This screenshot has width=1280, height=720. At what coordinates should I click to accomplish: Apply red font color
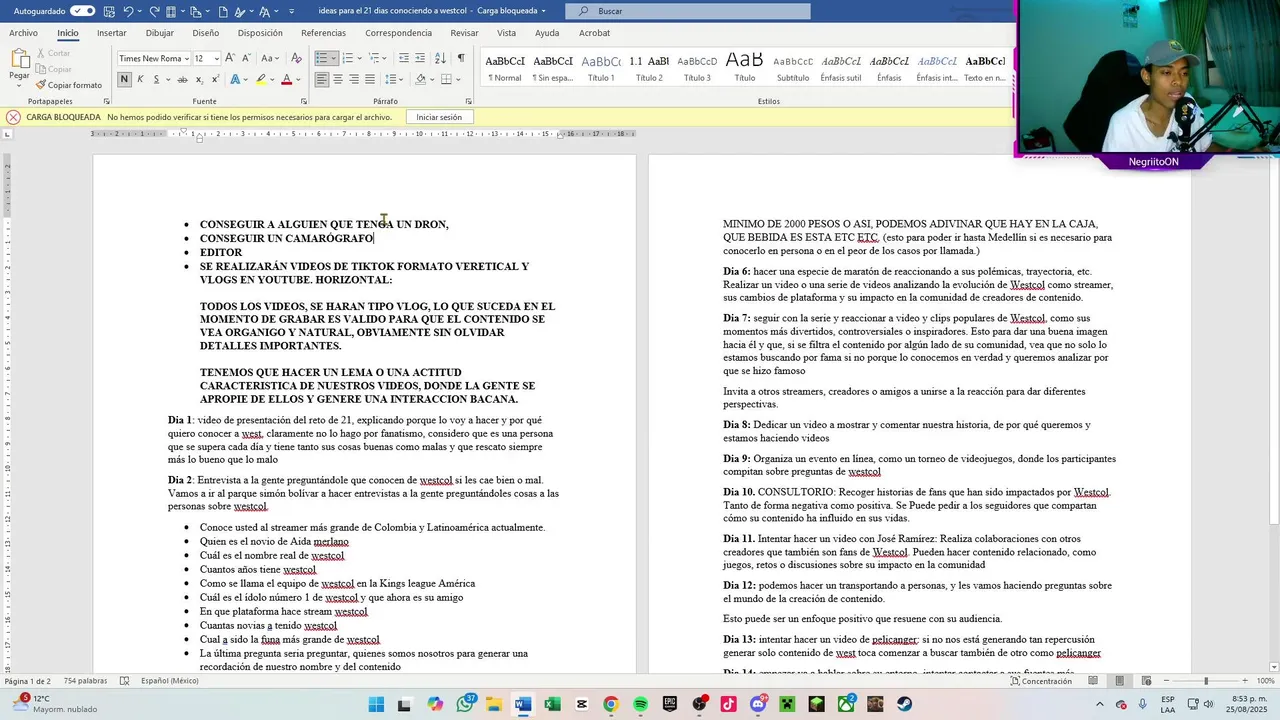(286, 79)
